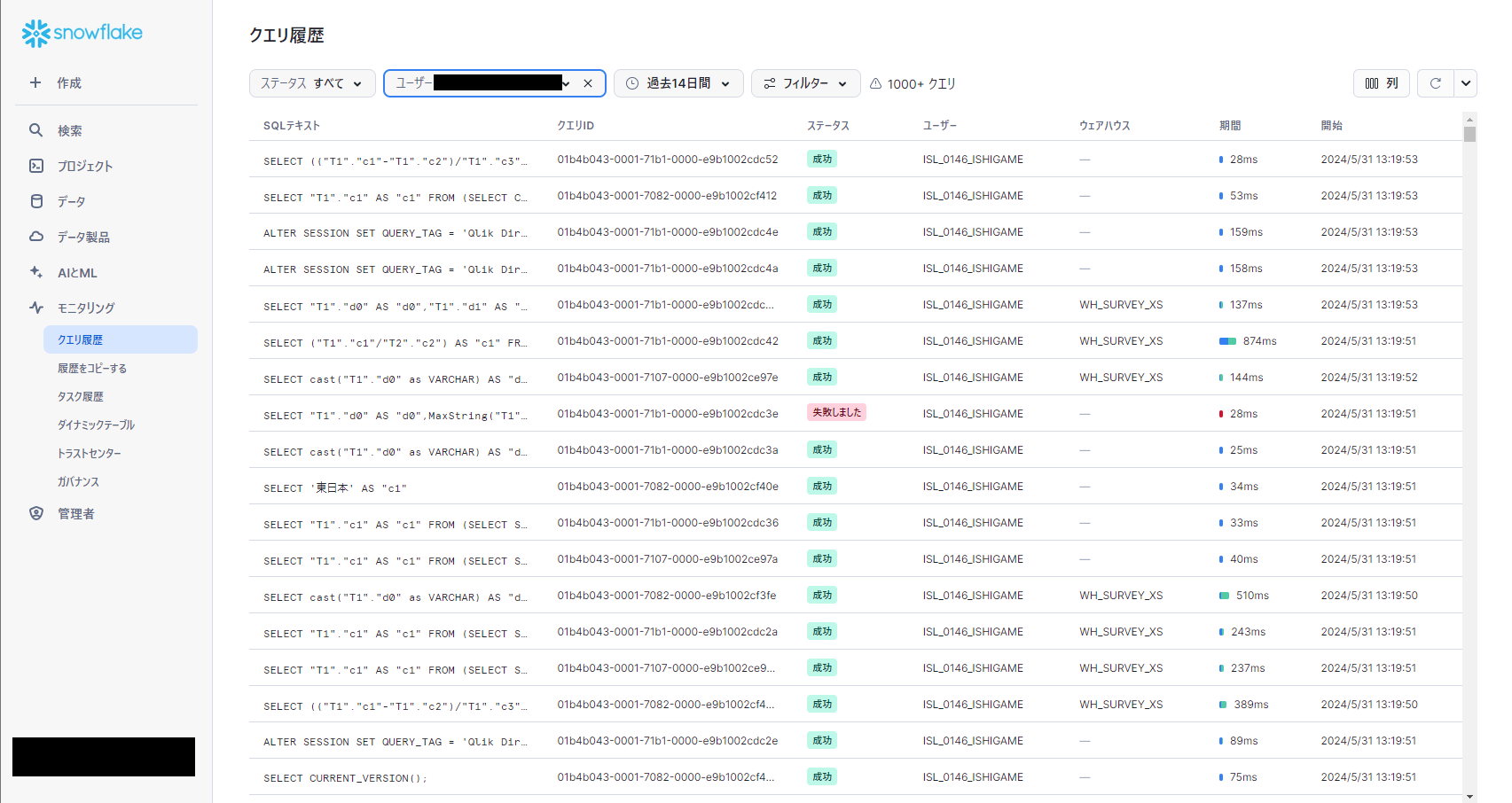The image size is (1512, 803).
Task: Remove the ユーザー filter with the X
Action: pyautogui.click(x=588, y=82)
